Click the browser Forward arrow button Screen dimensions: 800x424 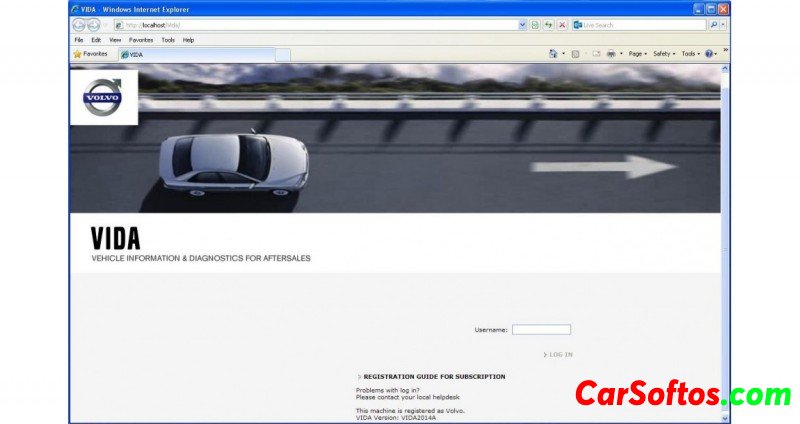coord(93,24)
